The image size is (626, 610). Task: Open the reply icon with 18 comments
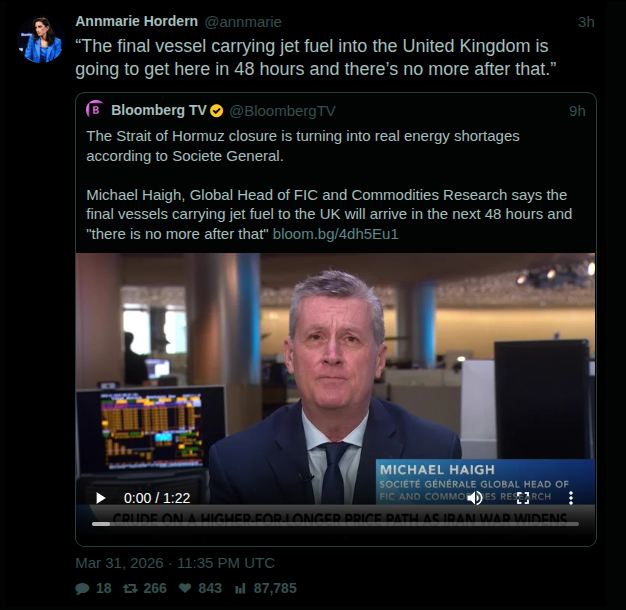click(x=82, y=588)
